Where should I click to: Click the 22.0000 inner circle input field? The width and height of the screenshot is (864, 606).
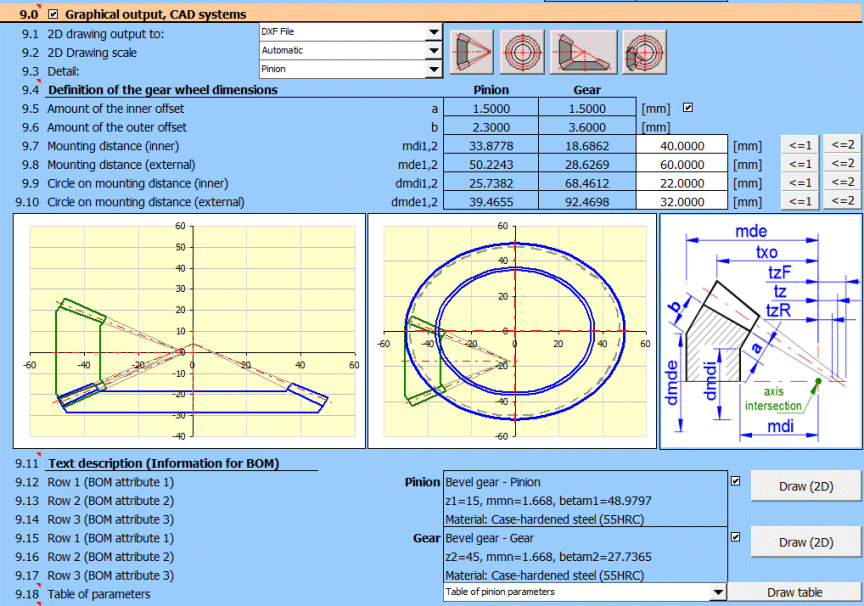coord(682,183)
